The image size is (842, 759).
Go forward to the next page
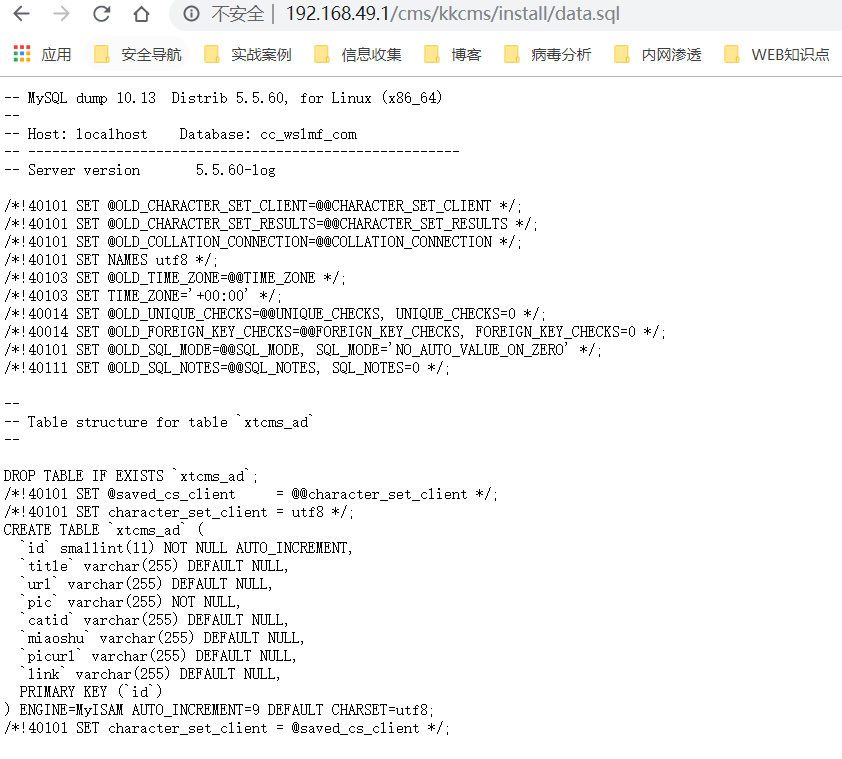[x=61, y=13]
